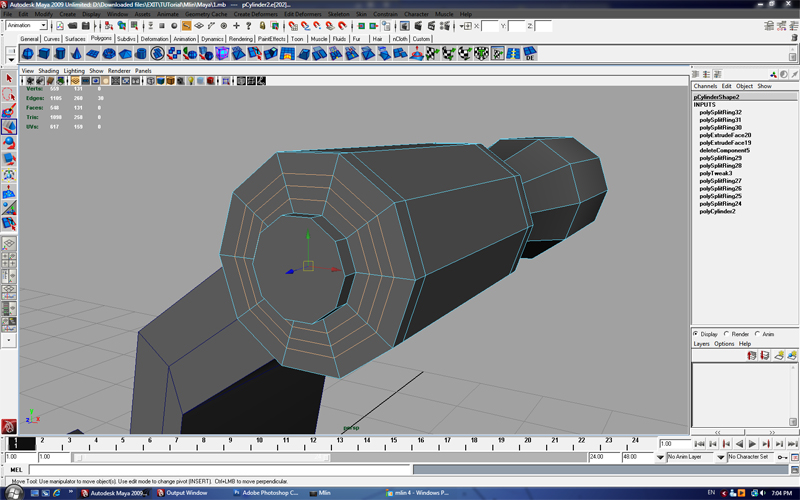Click the play forwards button
The width and height of the screenshot is (800, 500).
[752, 444]
